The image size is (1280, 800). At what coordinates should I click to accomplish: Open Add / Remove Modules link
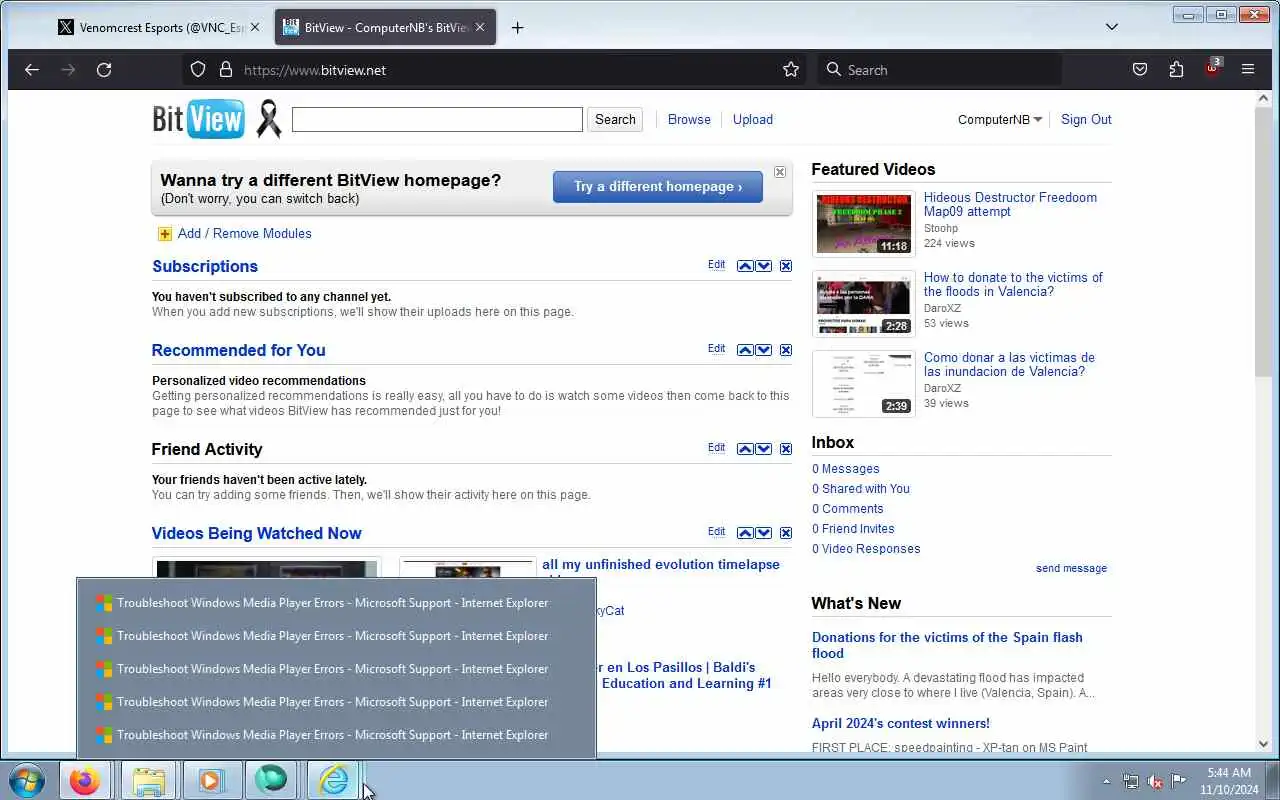pos(244,233)
